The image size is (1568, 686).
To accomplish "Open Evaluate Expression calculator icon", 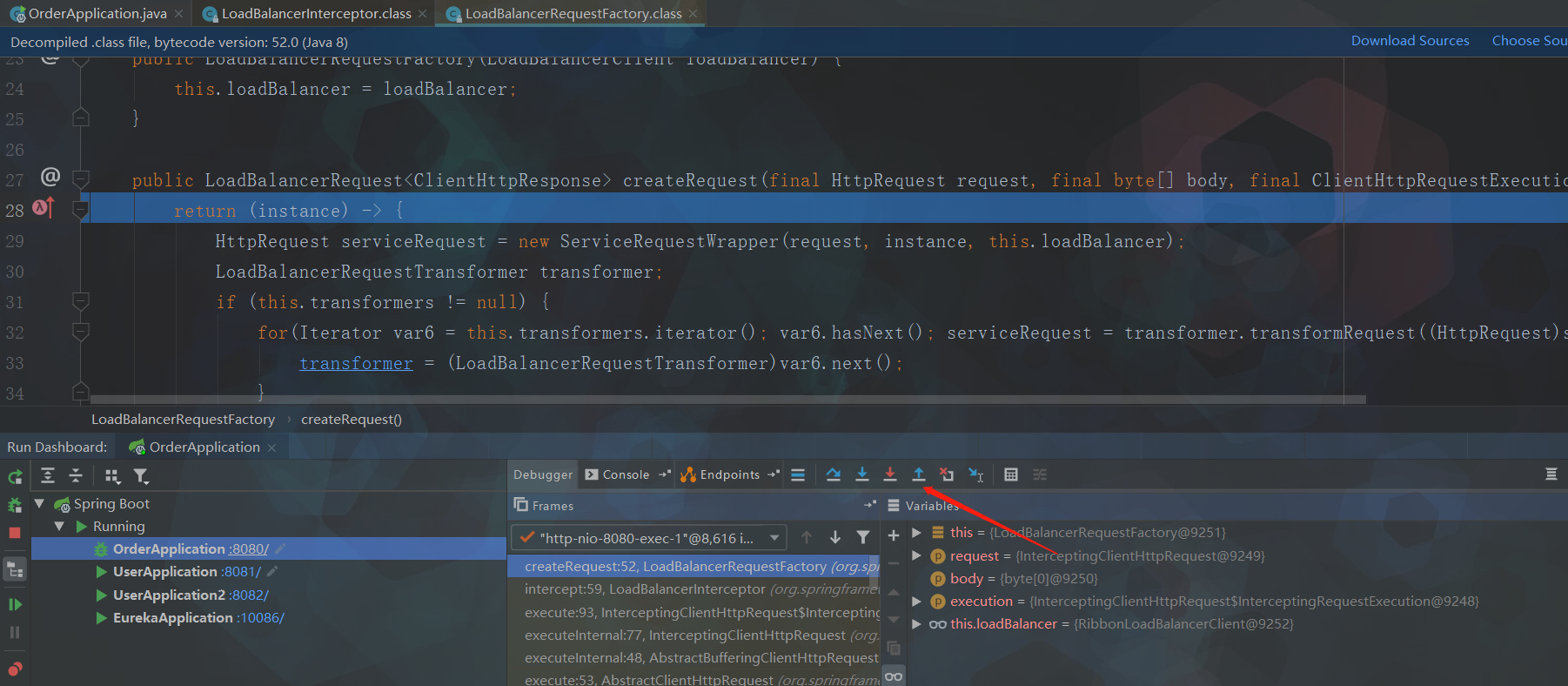I will pyautogui.click(x=1011, y=474).
